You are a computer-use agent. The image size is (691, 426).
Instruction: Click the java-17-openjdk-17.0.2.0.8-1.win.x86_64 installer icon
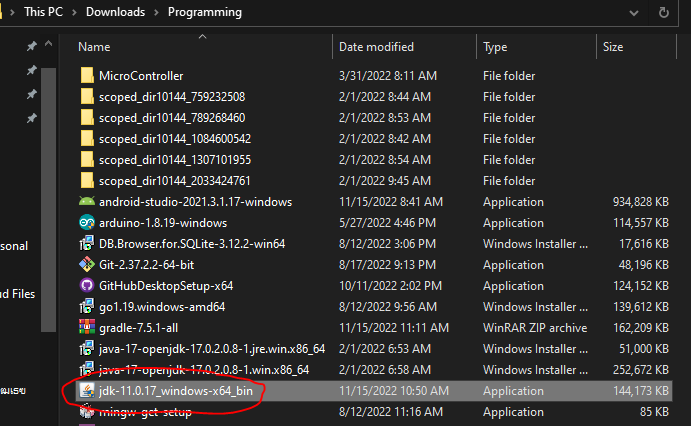[x=87, y=369]
